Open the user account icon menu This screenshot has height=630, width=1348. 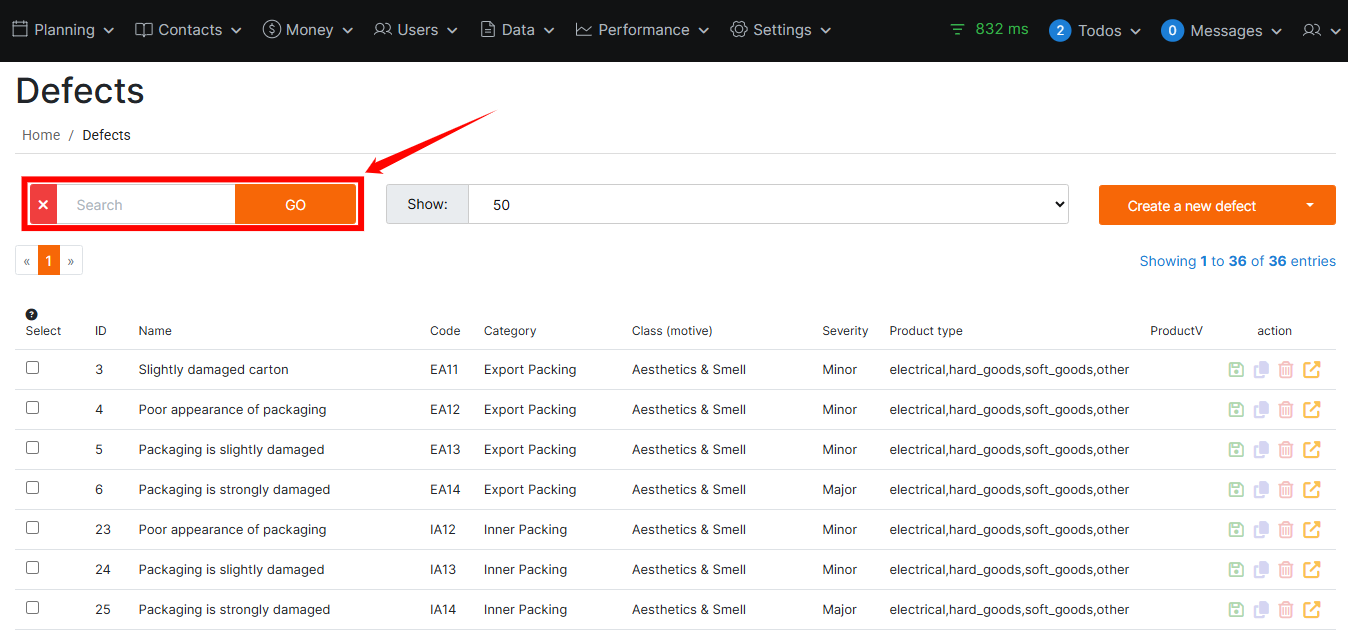click(1320, 30)
